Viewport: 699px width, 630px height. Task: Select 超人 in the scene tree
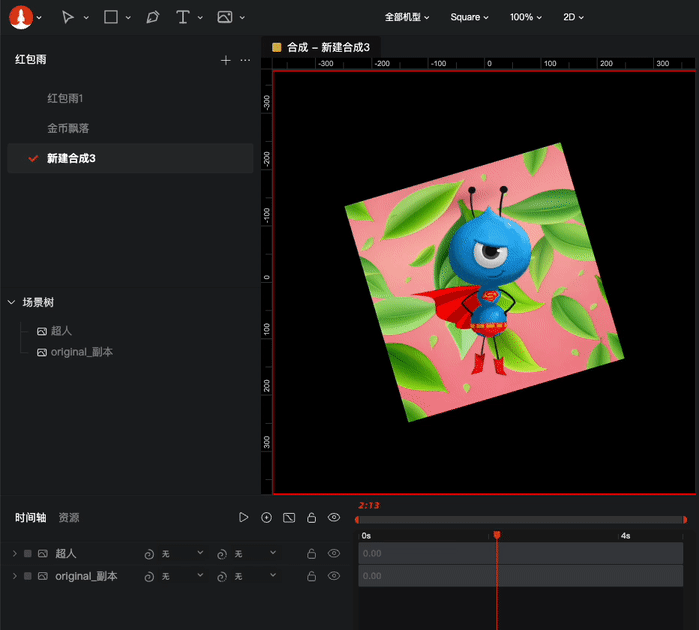point(61,331)
